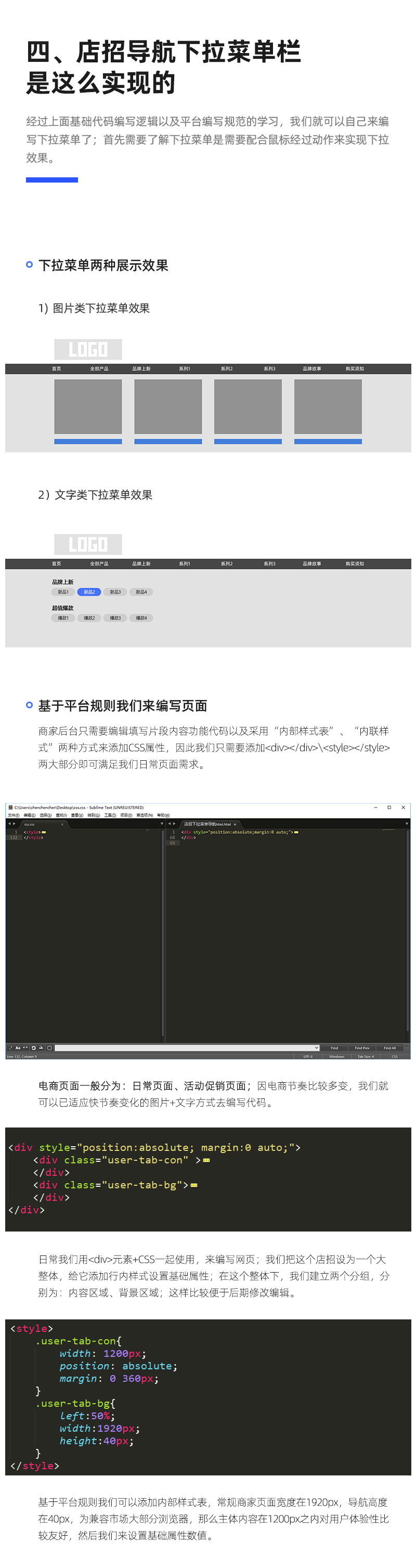Viewport: 416px width, 1568px height.
Task: Open the find history dropdown arrow
Action: pos(317,1047)
